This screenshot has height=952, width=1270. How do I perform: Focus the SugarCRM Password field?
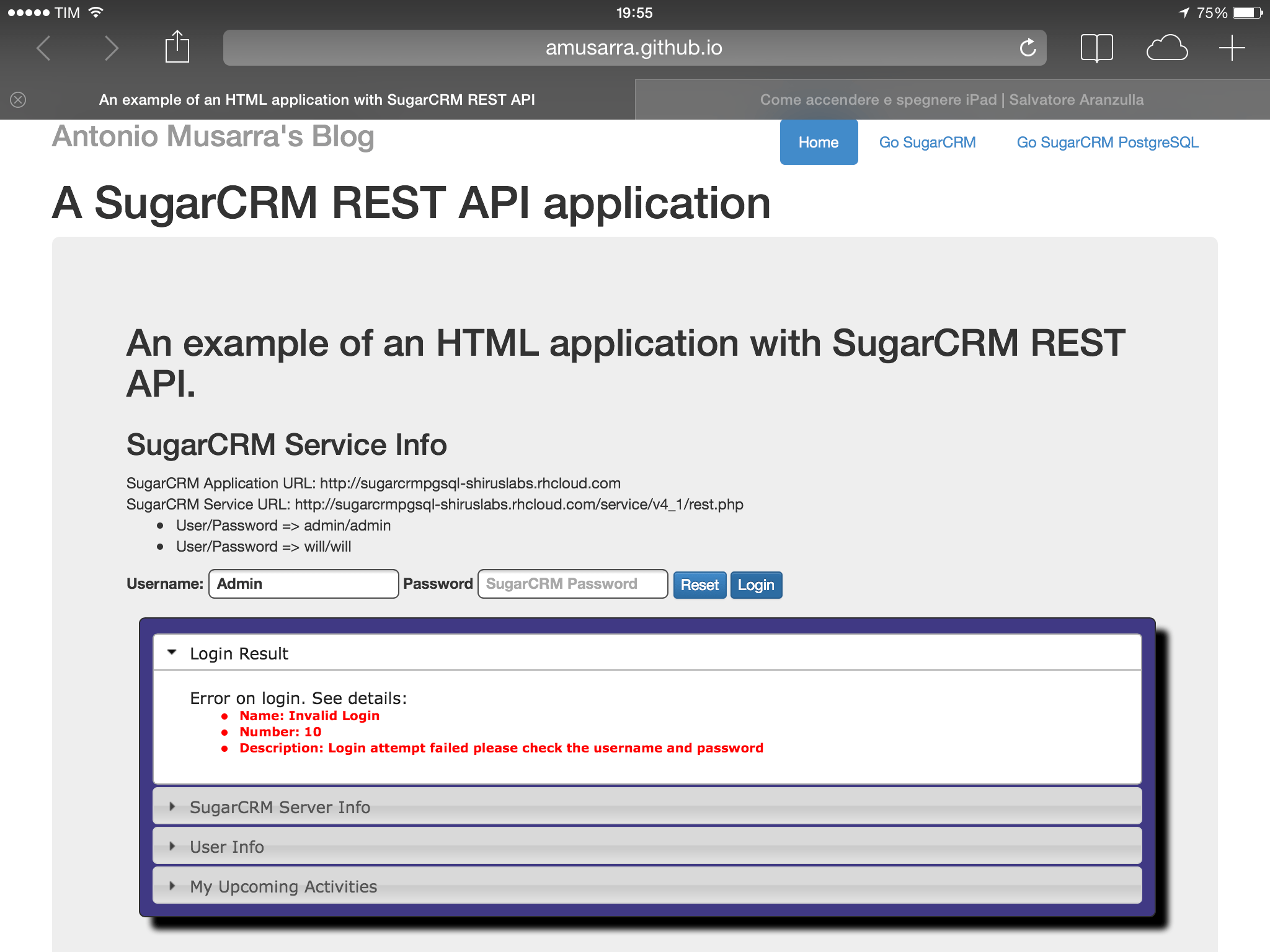572,584
